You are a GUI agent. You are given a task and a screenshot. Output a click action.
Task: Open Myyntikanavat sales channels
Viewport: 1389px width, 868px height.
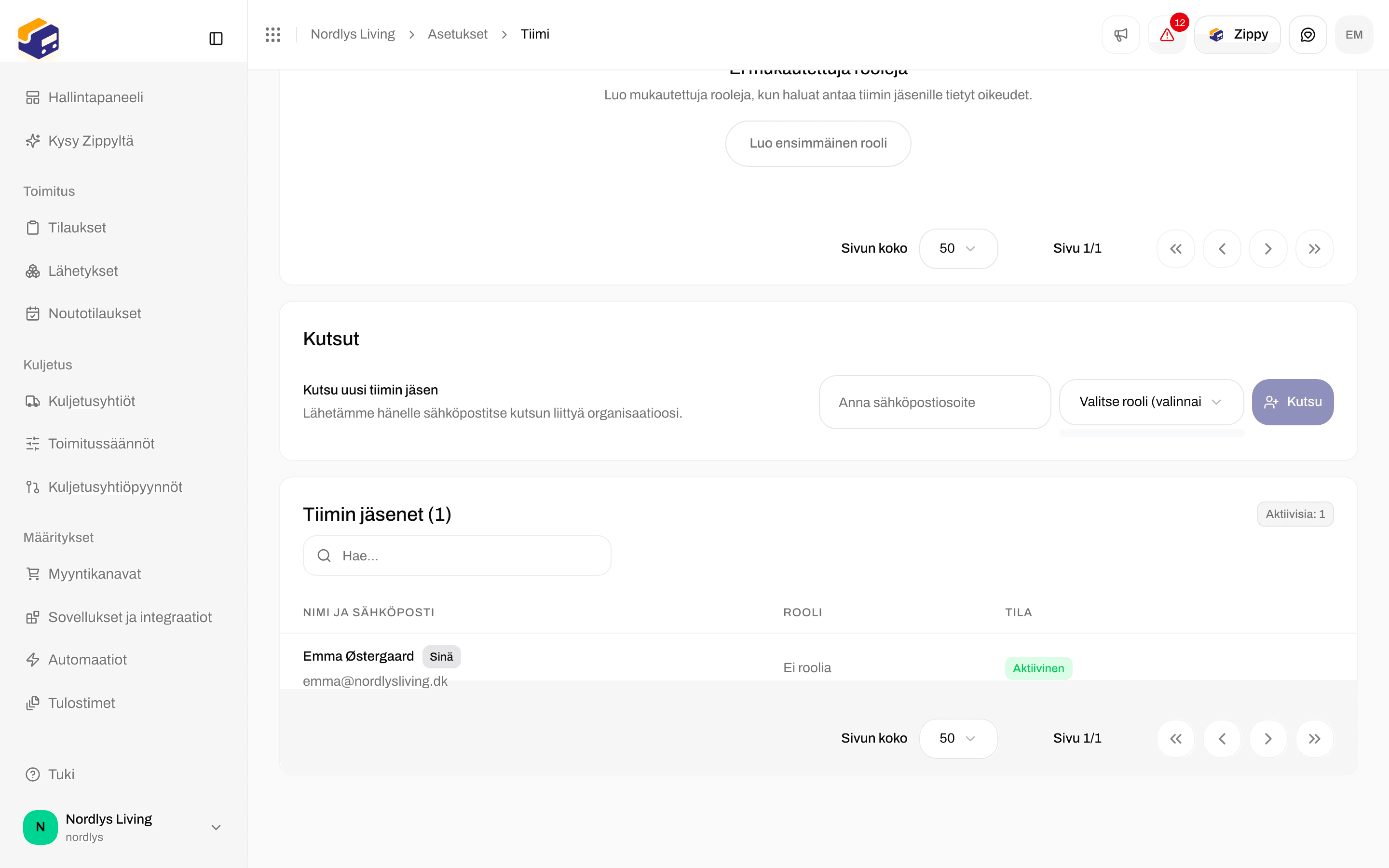coord(123,573)
